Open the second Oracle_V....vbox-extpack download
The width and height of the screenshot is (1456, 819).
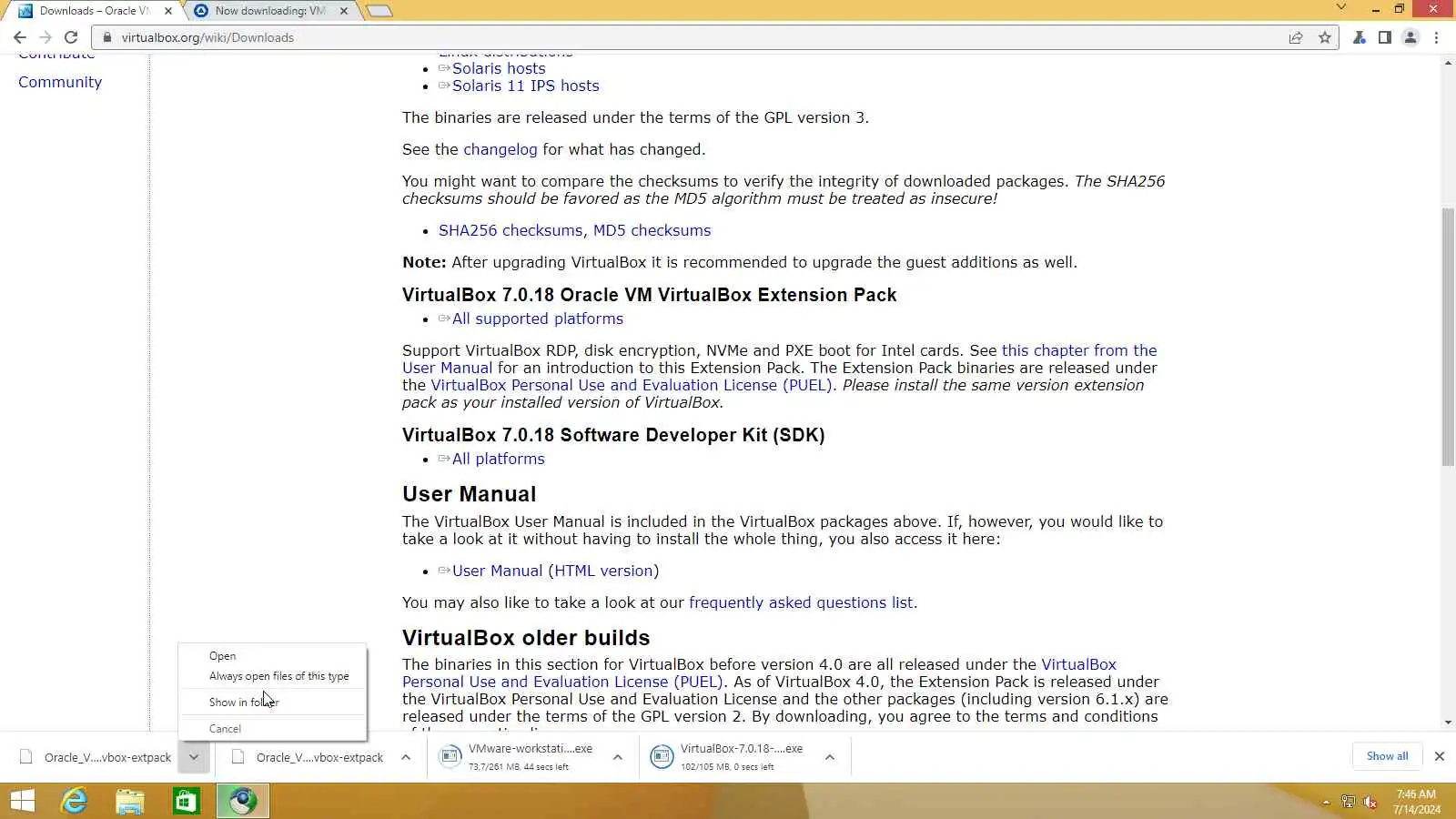pos(308,757)
